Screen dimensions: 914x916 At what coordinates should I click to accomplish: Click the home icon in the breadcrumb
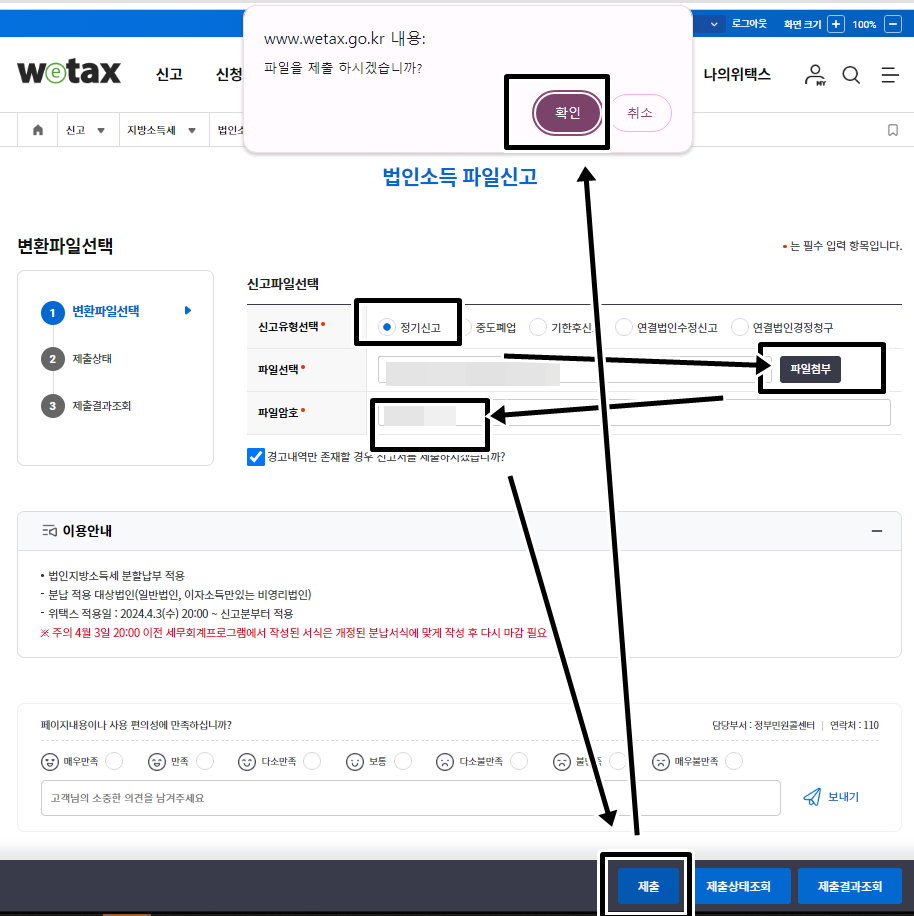point(37,129)
